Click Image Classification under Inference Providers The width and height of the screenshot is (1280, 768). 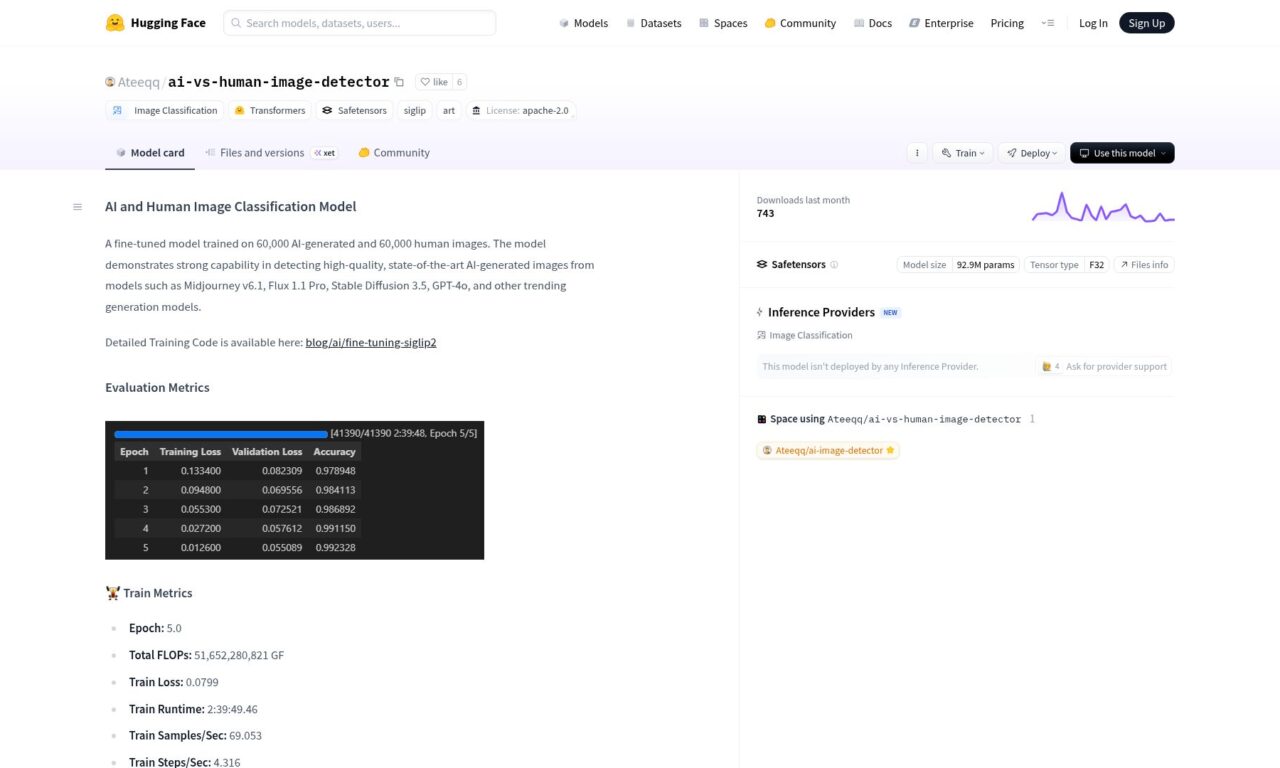[x=805, y=335]
